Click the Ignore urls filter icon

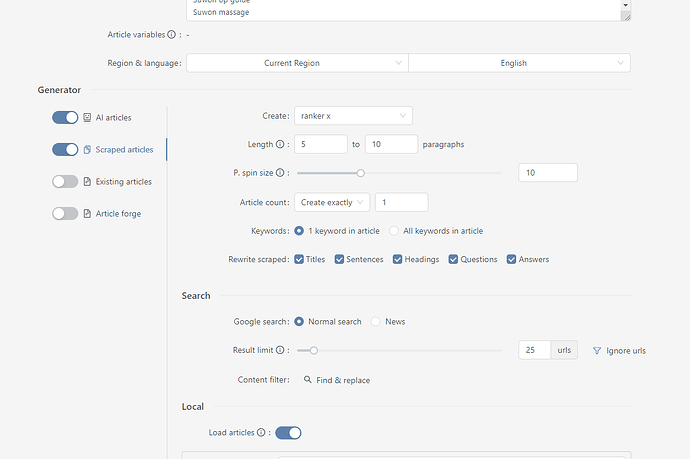tap(597, 351)
